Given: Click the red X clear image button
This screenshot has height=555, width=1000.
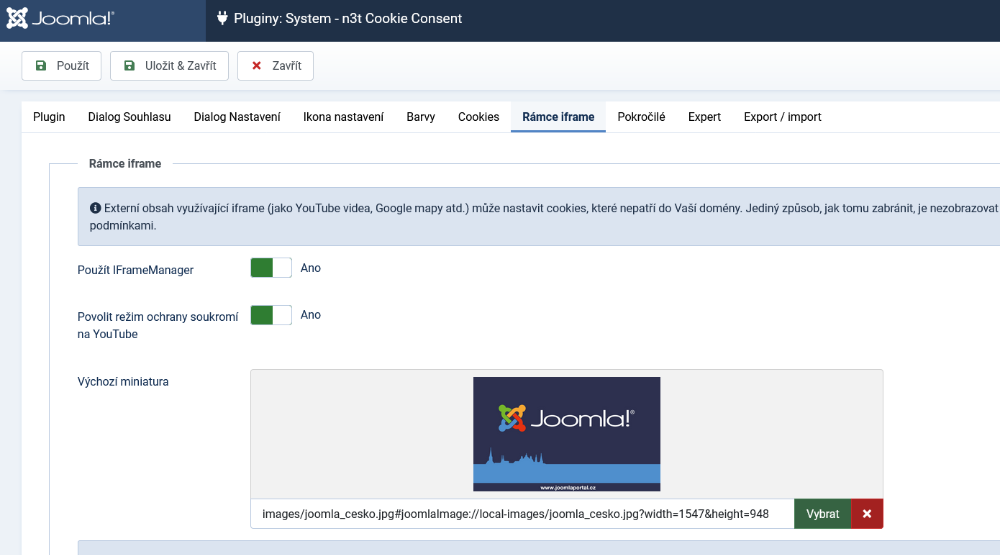Looking at the screenshot, I should [867, 514].
